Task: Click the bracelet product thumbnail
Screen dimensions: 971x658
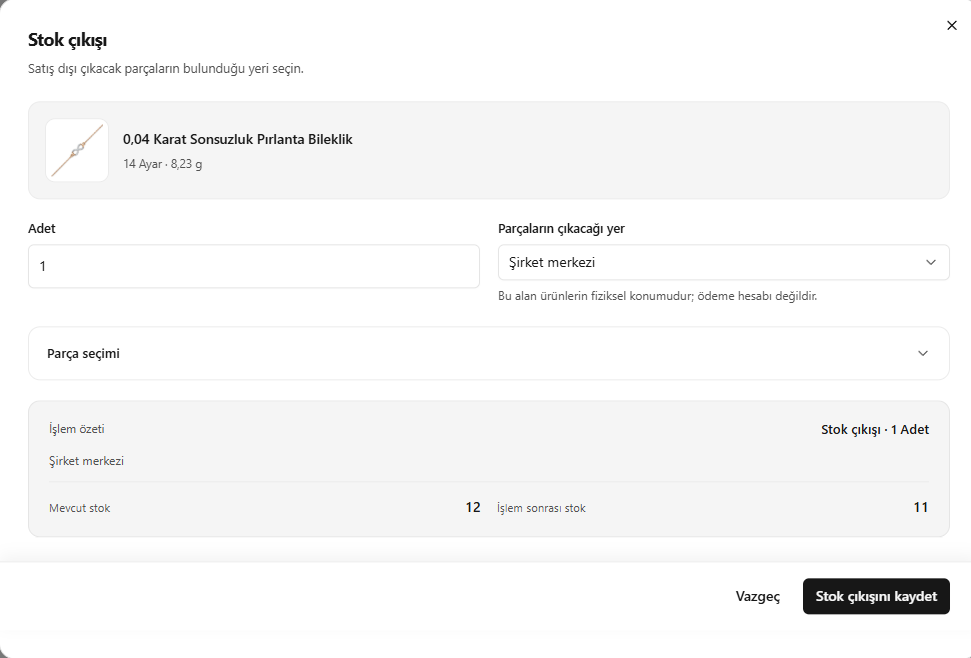Action: coord(77,150)
